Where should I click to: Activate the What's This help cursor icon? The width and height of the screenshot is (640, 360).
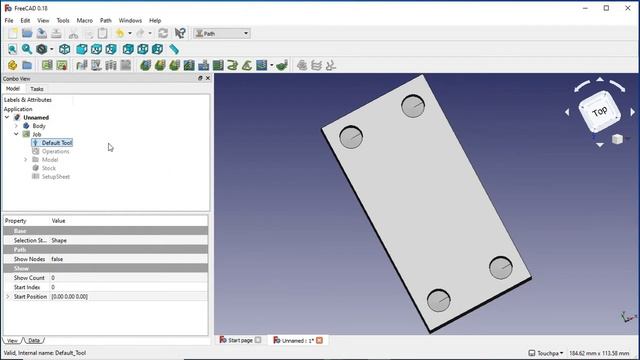tap(180, 33)
